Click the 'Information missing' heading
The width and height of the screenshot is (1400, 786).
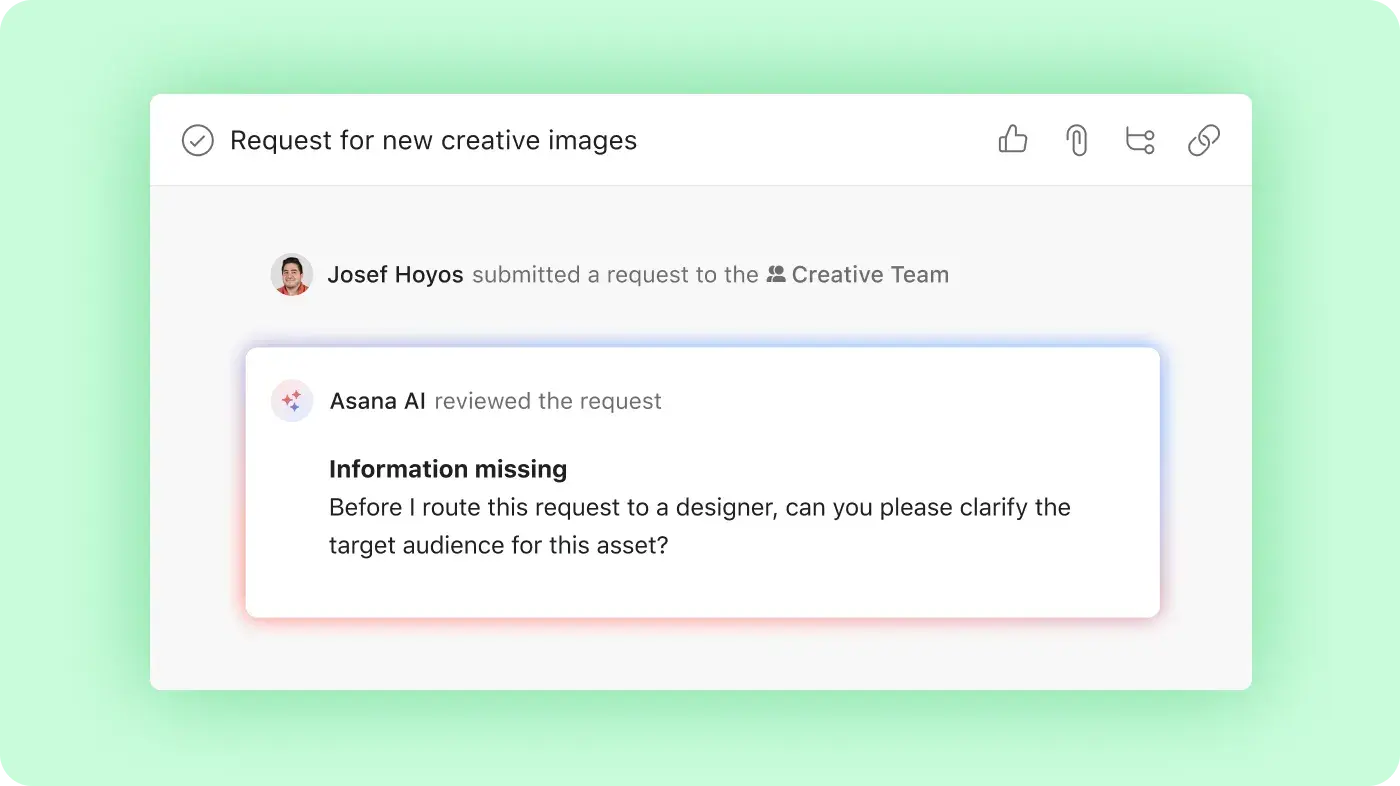pos(448,469)
